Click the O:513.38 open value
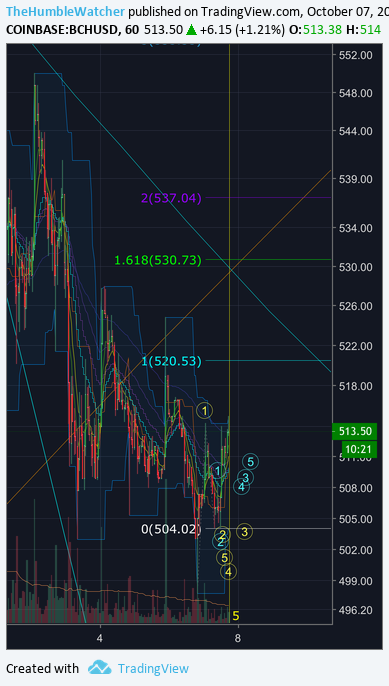The image size is (389, 686). [x=315, y=30]
